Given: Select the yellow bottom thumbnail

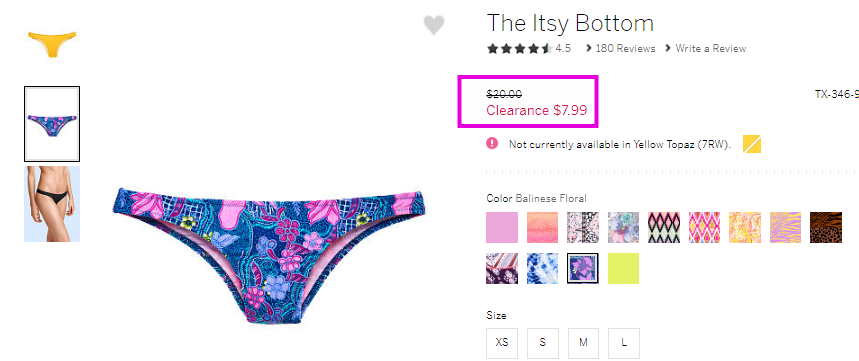Looking at the screenshot, I should click(x=52, y=44).
